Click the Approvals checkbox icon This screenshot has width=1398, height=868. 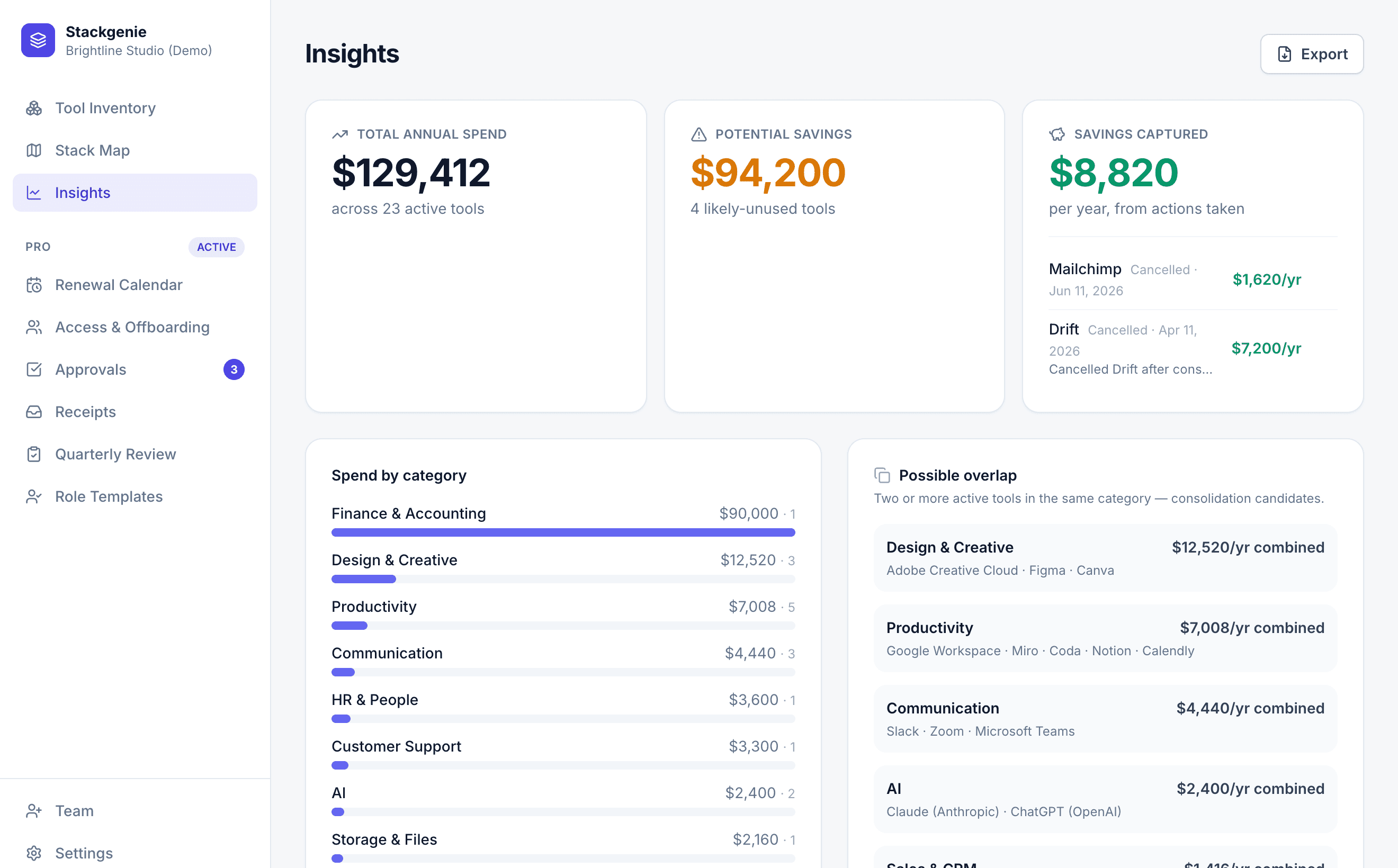[34, 370]
